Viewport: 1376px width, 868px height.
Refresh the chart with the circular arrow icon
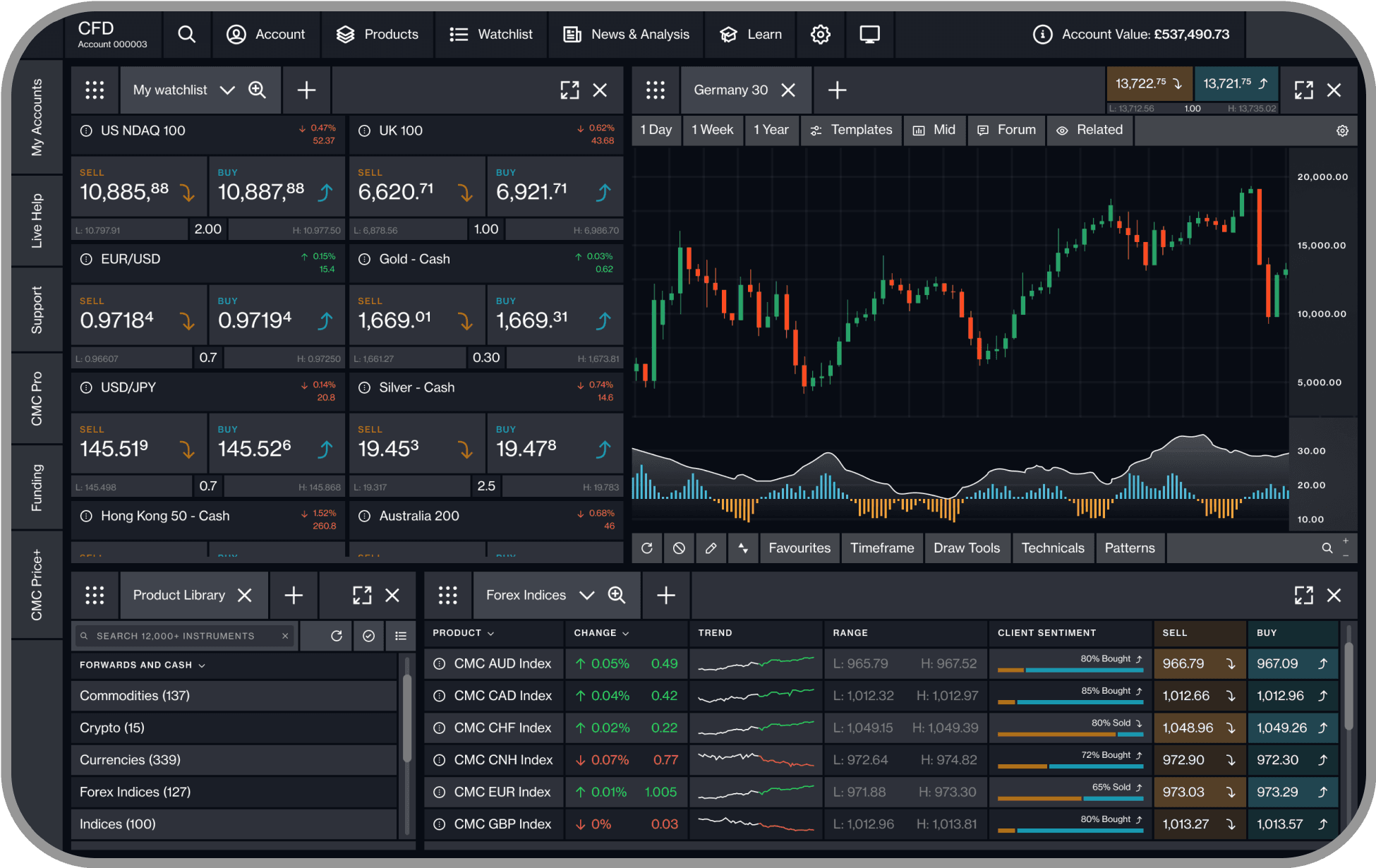647,548
